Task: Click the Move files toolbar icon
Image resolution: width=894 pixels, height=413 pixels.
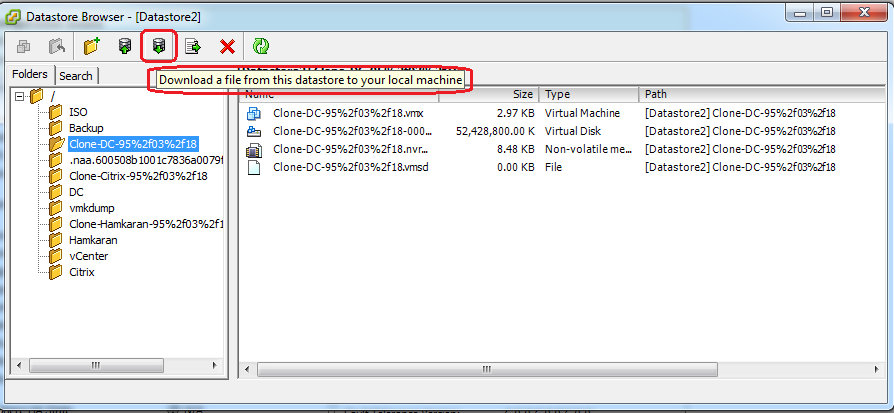Action: pos(57,47)
